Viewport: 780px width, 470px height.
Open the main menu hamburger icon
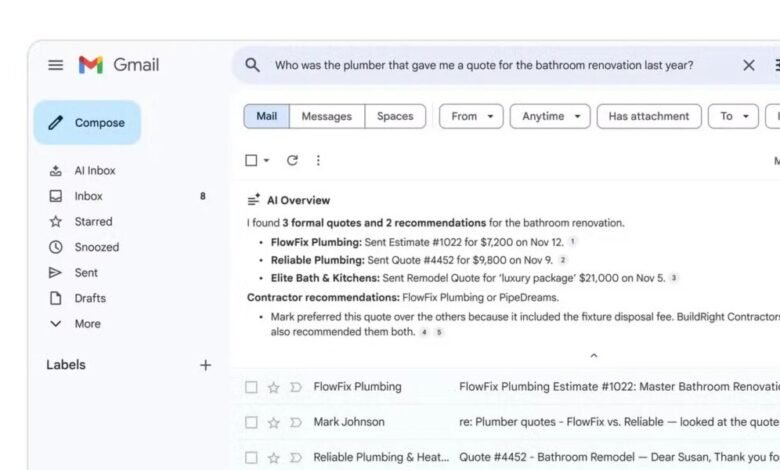coord(56,65)
